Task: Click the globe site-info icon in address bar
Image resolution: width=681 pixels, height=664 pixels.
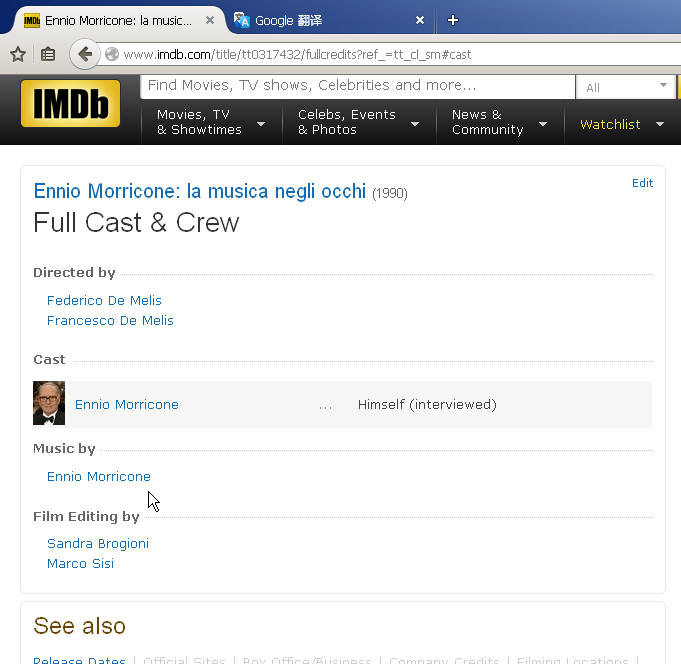Action: [x=112, y=54]
